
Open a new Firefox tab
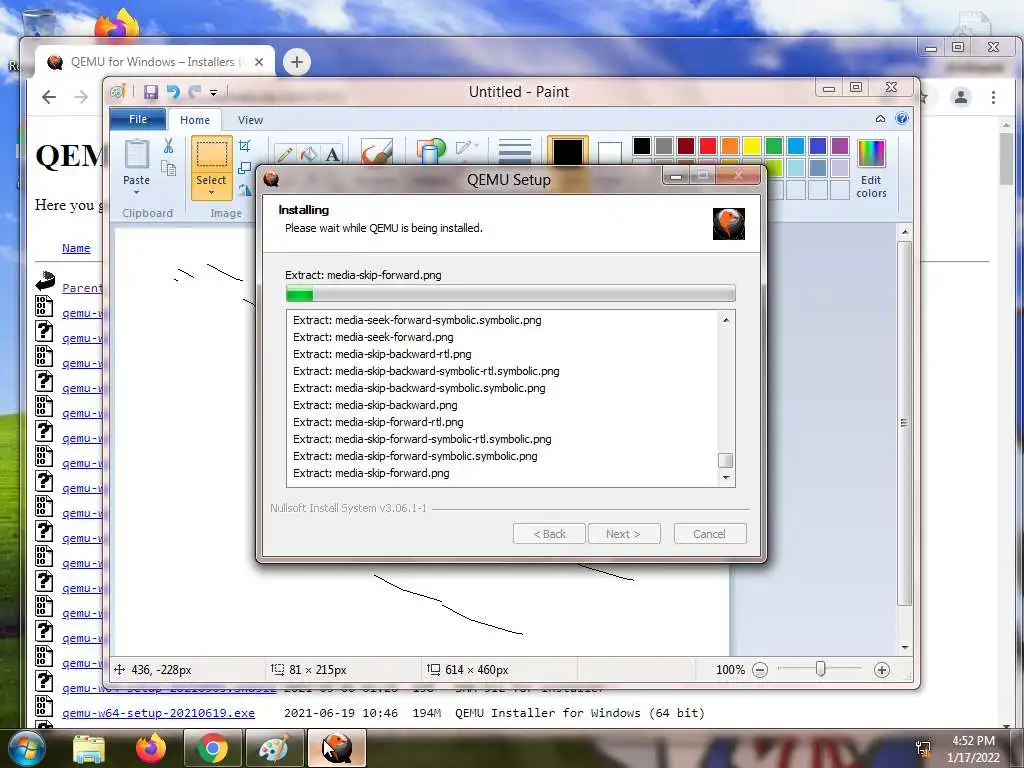coord(296,62)
